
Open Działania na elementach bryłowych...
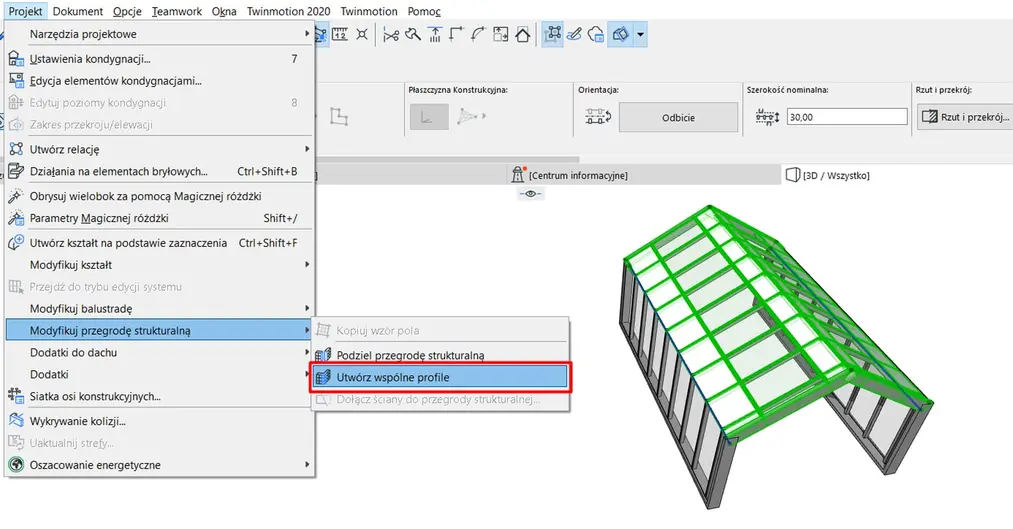pyautogui.click(x=160, y=171)
